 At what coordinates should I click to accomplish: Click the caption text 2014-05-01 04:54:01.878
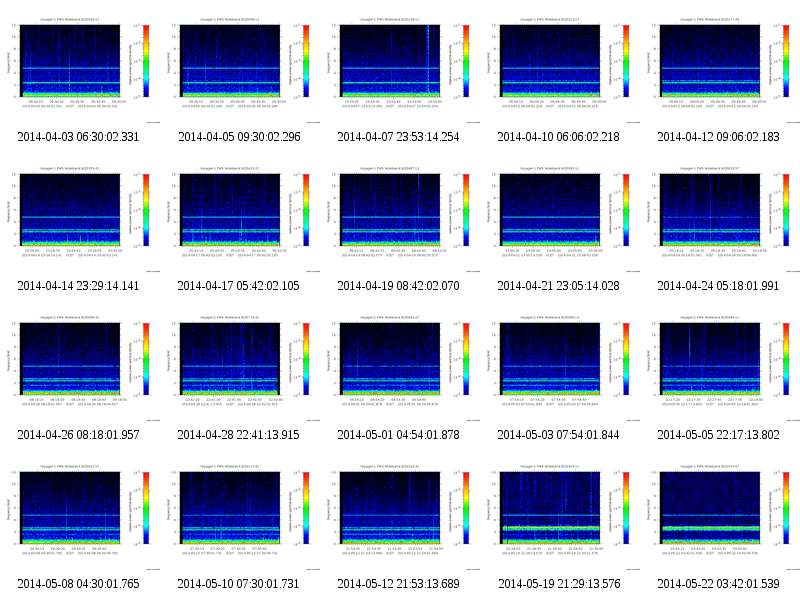tap(398, 435)
